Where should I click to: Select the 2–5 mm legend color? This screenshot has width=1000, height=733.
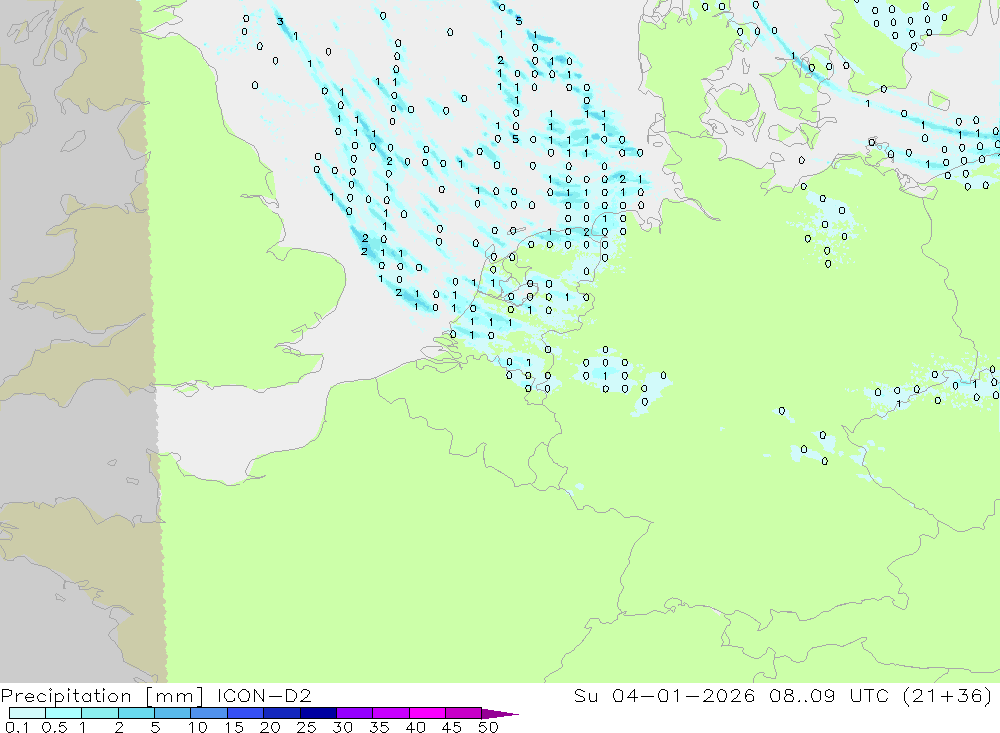pos(136,713)
